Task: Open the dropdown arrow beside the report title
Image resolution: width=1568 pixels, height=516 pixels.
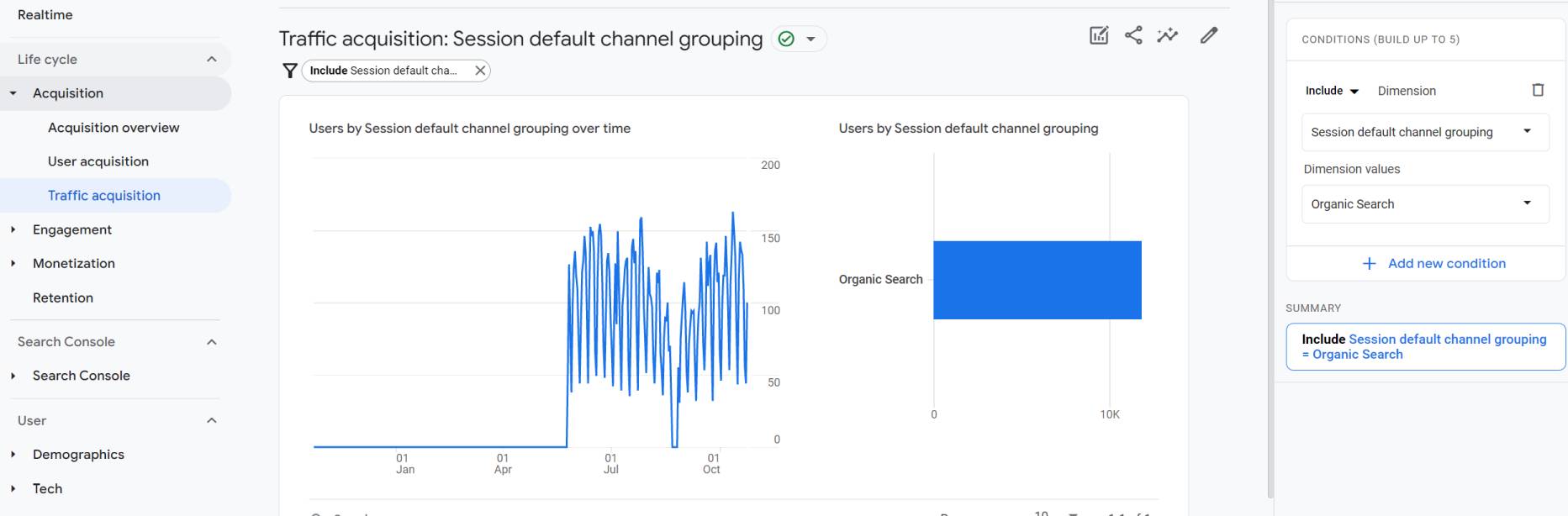Action: 811,39
